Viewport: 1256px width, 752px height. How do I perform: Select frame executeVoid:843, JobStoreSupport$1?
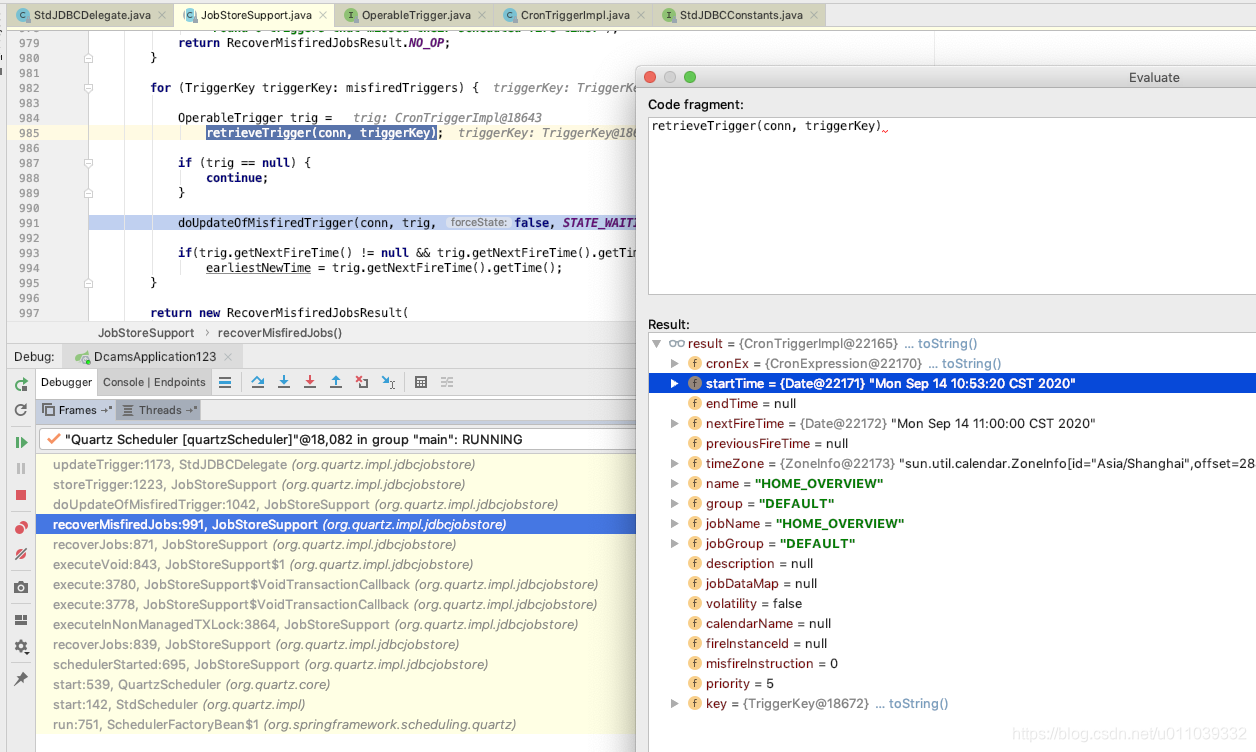coord(336,564)
